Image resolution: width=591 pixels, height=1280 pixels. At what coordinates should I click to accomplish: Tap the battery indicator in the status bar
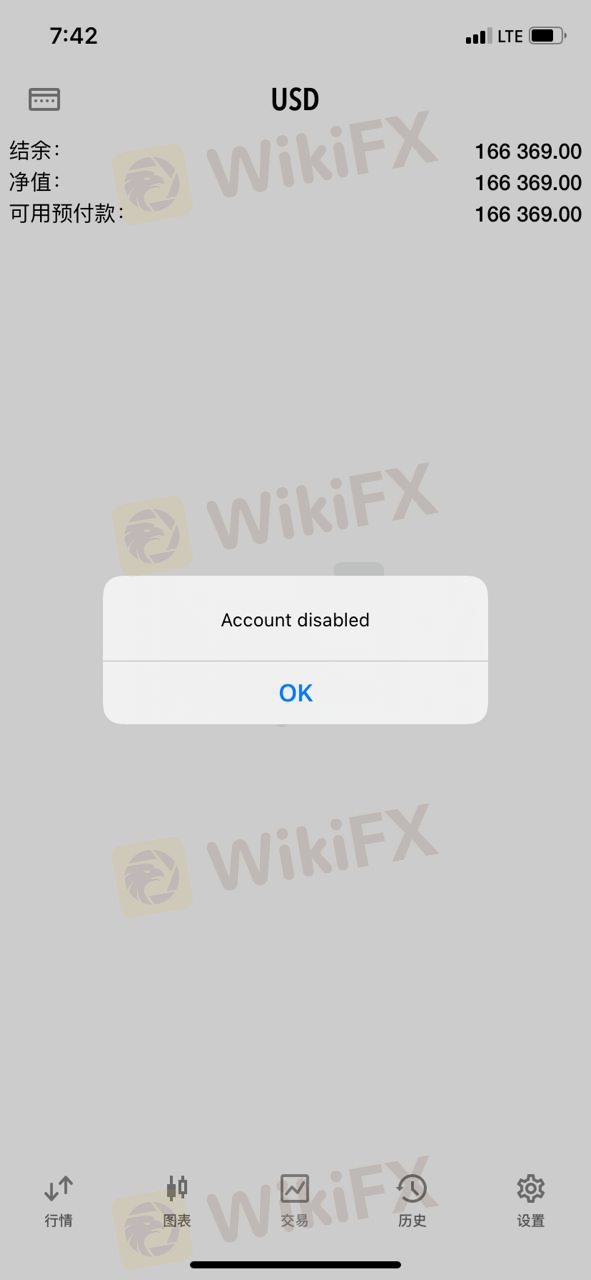point(547,36)
